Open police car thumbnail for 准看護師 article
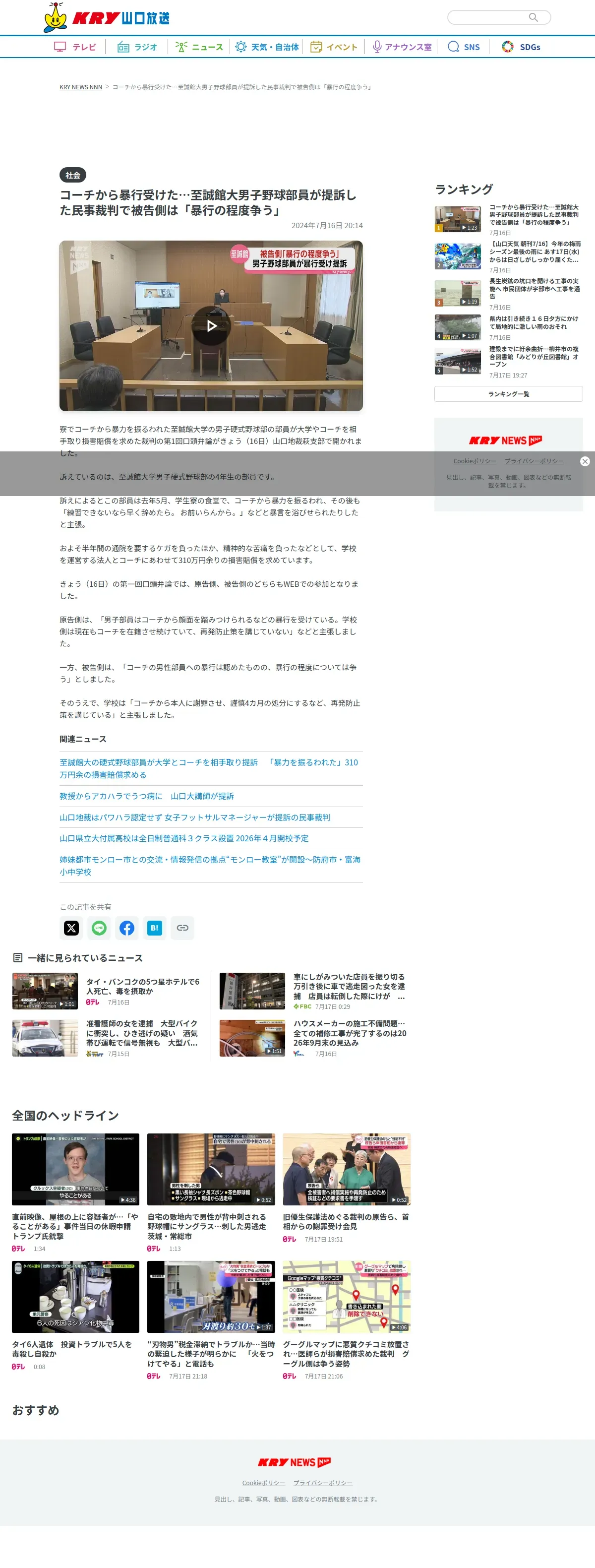 (45, 1038)
